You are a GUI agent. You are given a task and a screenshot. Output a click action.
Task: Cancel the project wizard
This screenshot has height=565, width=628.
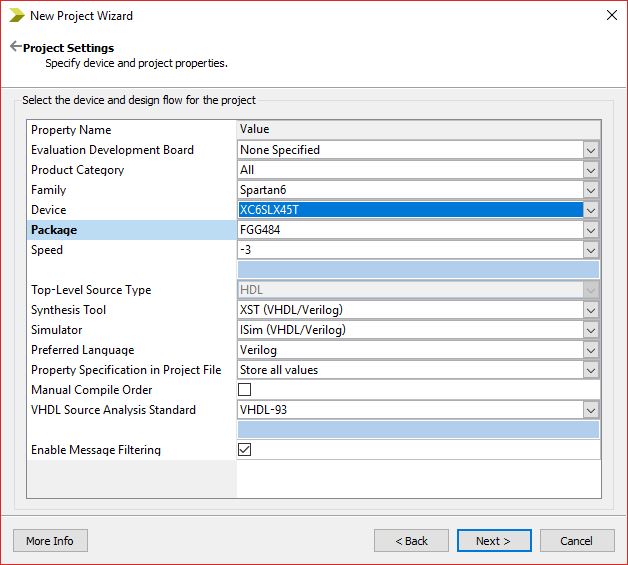pyautogui.click(x=576, y=541)
